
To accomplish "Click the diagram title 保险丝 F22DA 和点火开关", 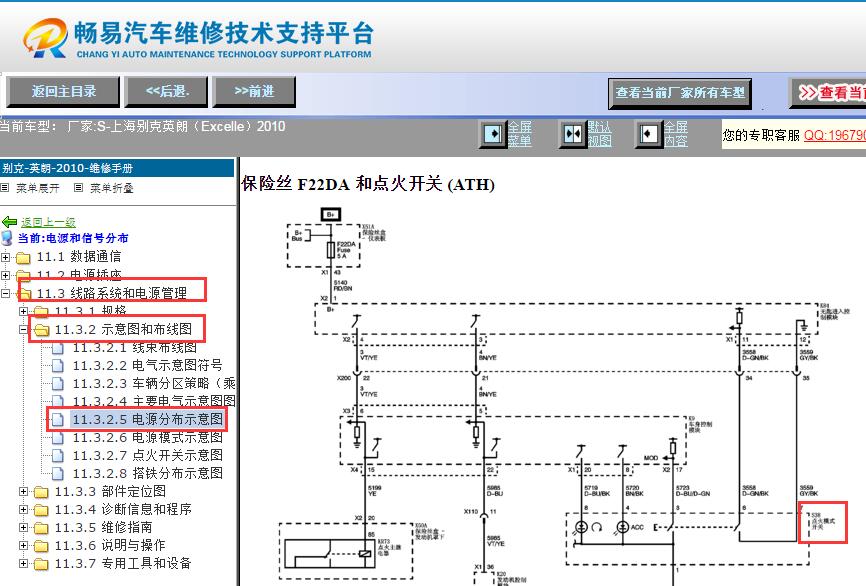I will point(368,183).
